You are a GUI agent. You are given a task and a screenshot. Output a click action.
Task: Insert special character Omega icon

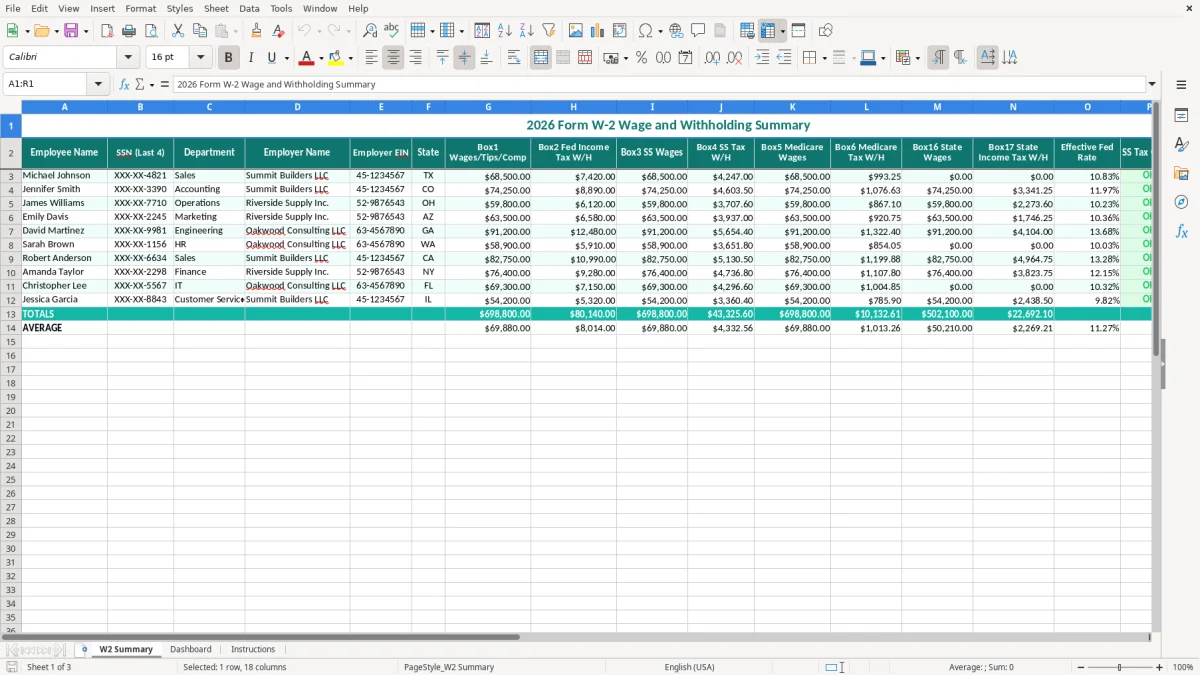(645, 31)
